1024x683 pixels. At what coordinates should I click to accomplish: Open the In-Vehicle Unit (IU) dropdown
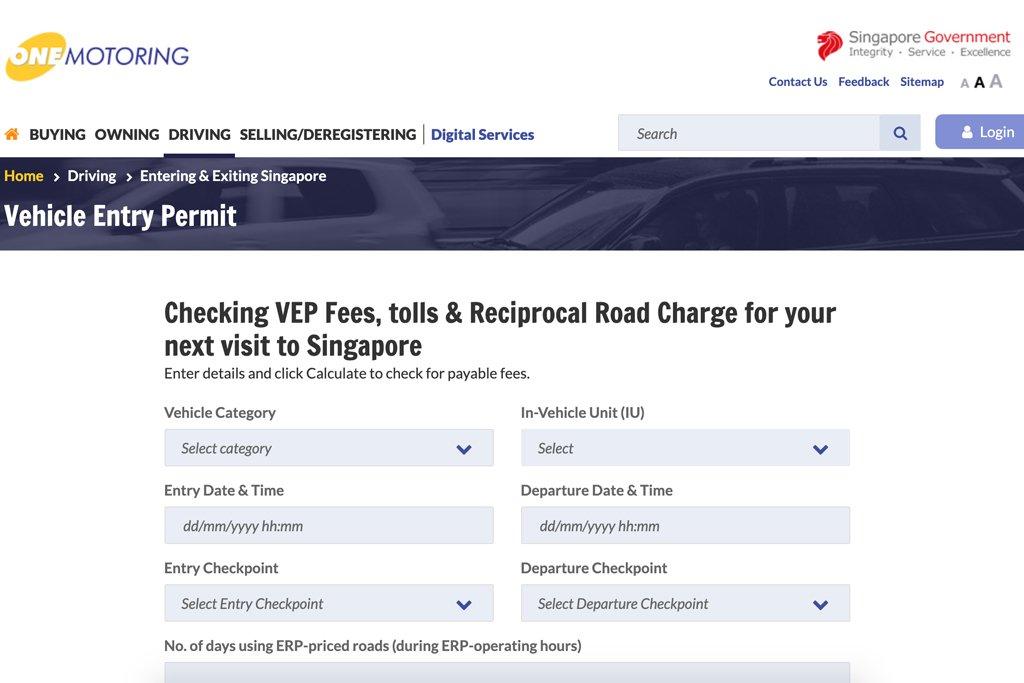[685, 448]
